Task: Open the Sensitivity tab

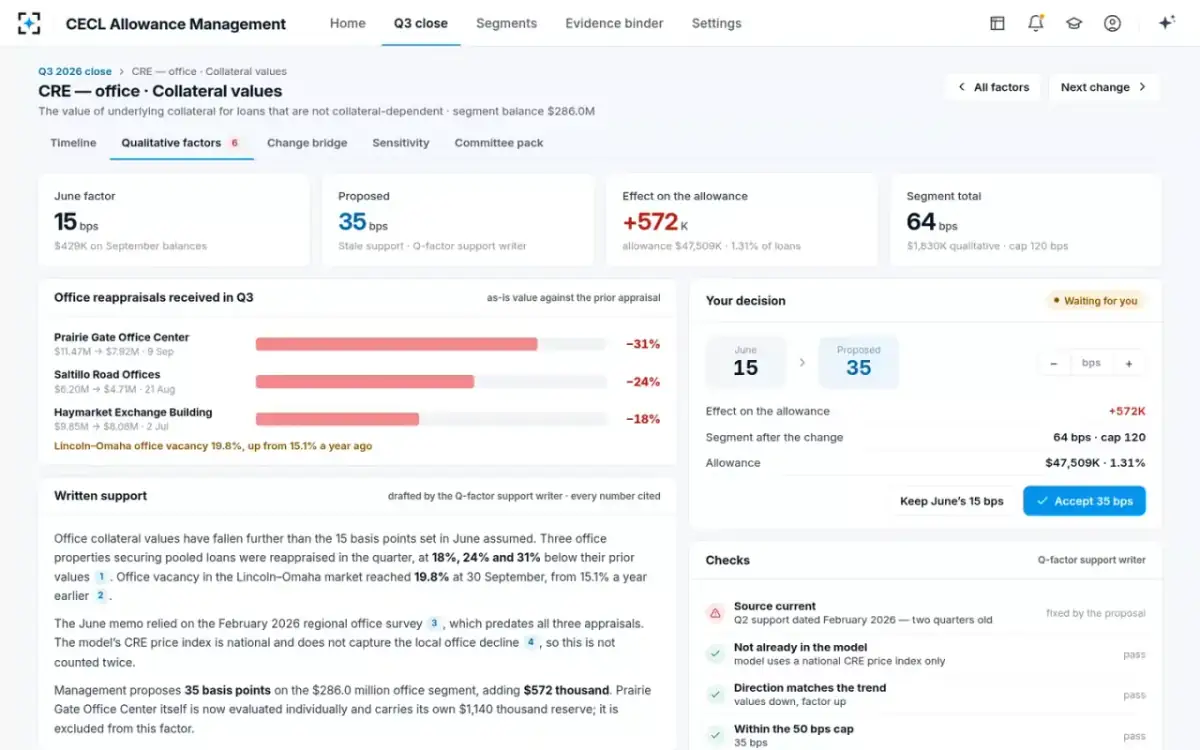Action: (401, 143)
